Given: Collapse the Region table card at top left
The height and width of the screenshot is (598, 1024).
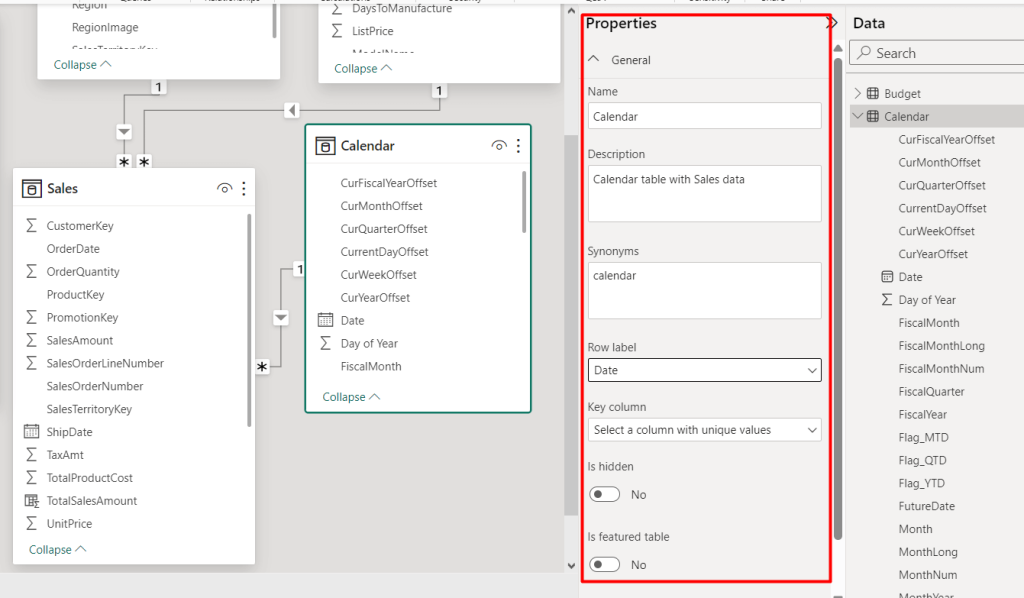Looking at the screenshot, I should [x=82, y=65].
